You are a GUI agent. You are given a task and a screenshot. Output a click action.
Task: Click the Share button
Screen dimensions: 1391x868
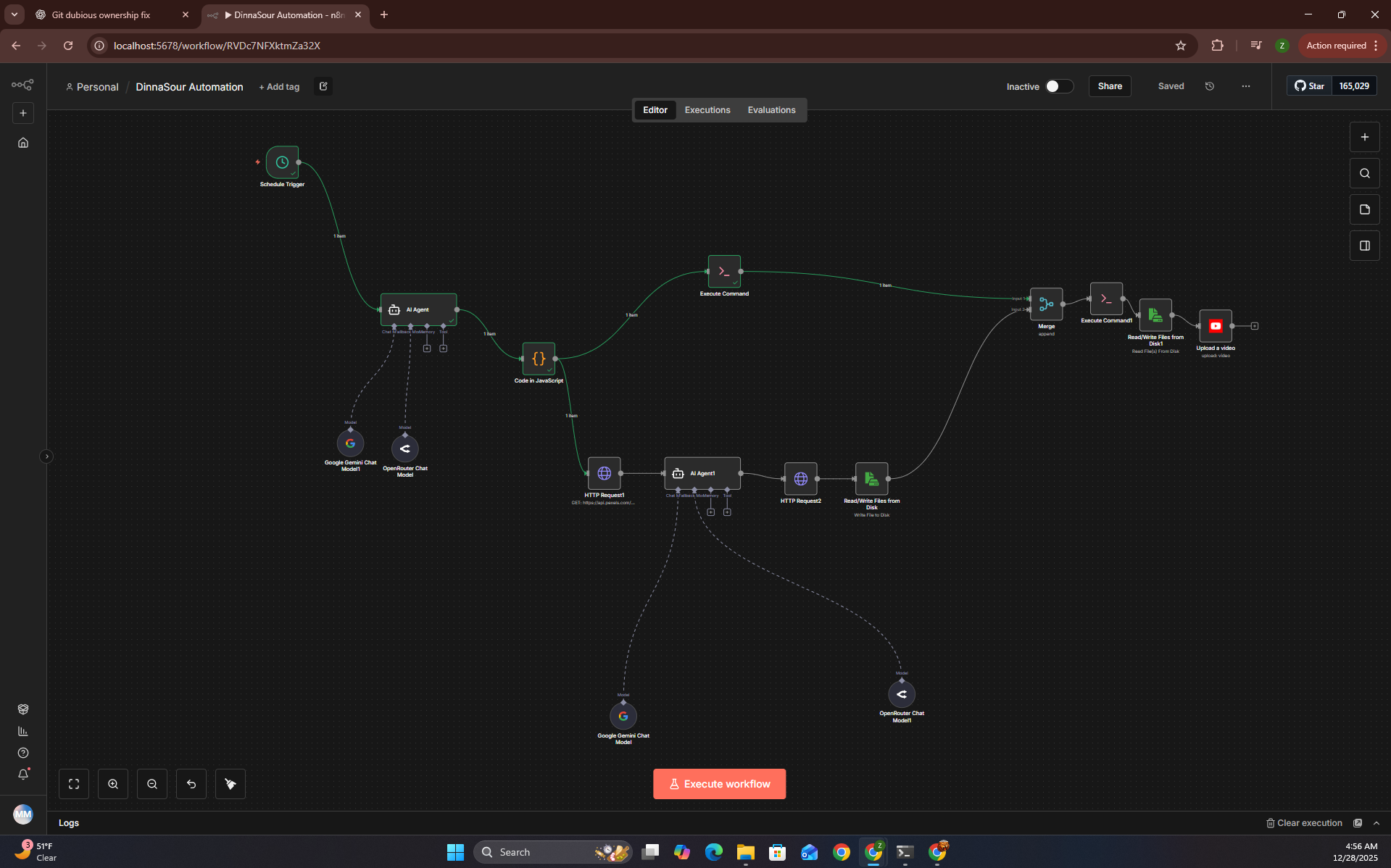1109,86
